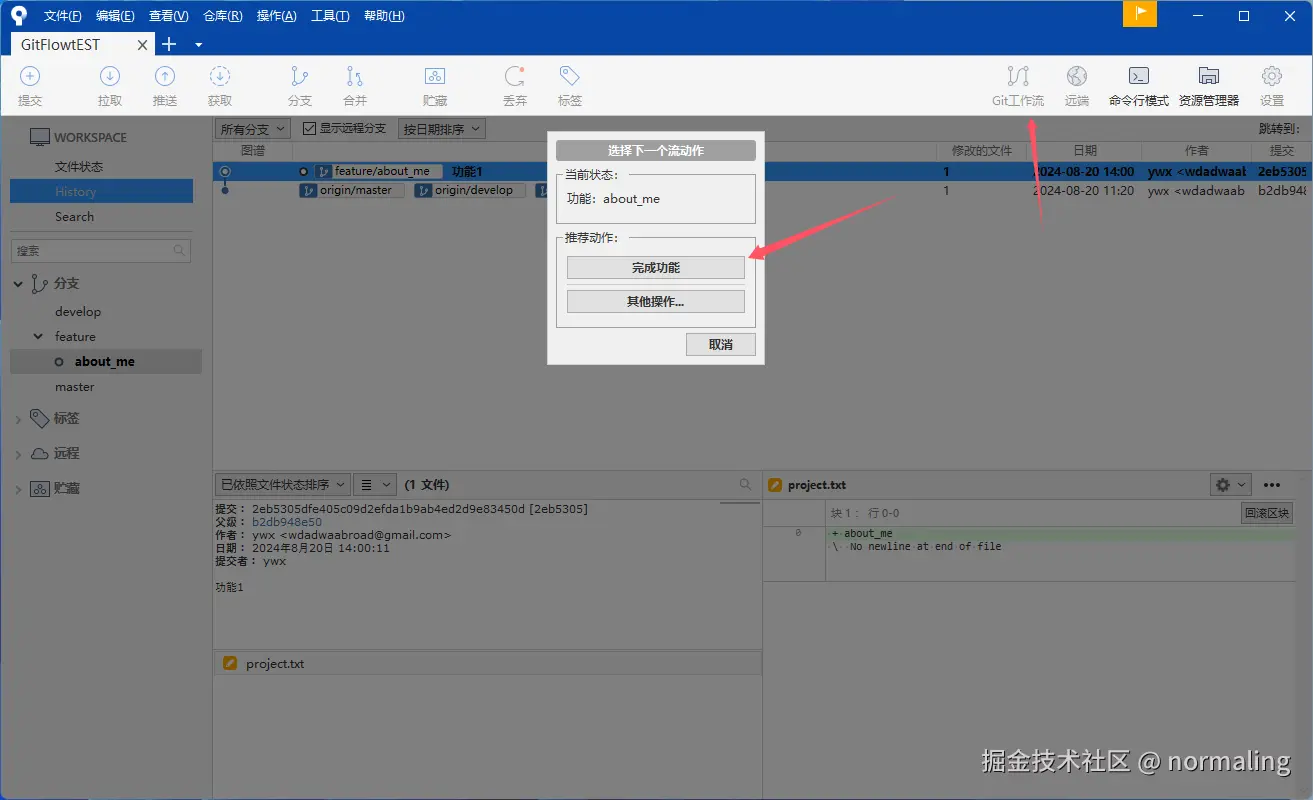Open the 文件(F) menu
This screenshot has height=800, width=1313.
click(x=63, y=16)
